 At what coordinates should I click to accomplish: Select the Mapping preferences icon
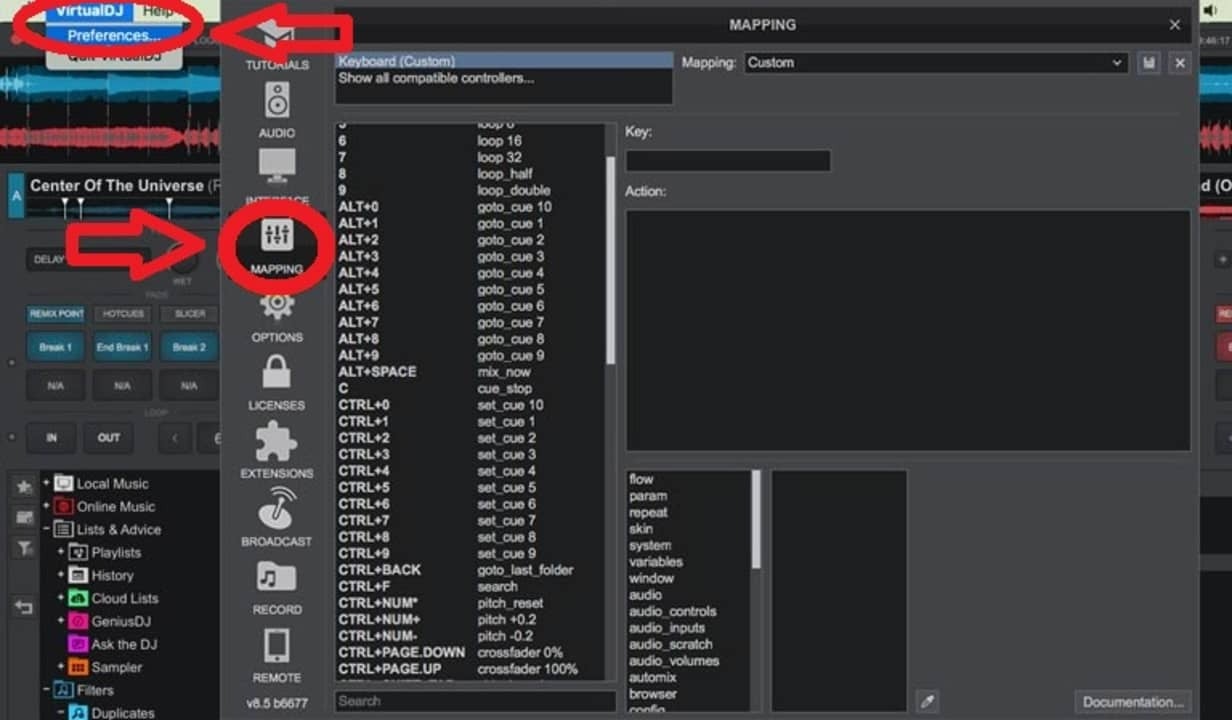click(x=277, y=243)
